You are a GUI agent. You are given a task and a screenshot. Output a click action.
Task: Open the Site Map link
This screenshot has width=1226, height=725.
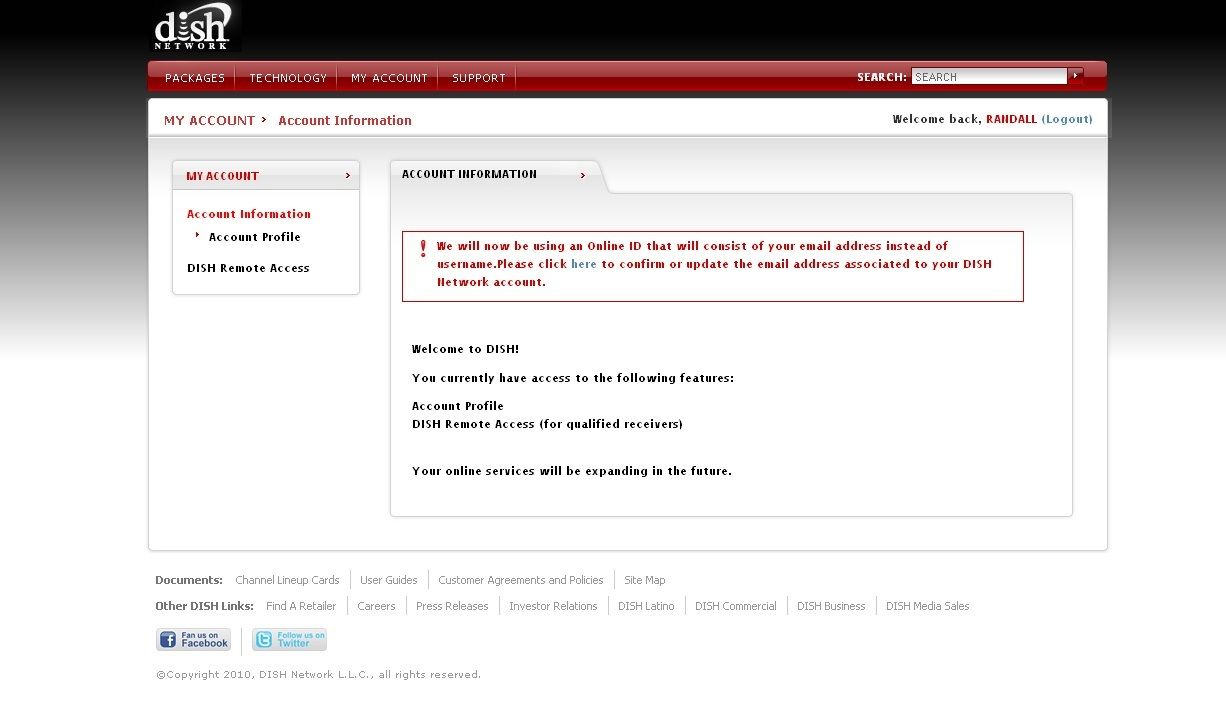(x=645, y=580)
